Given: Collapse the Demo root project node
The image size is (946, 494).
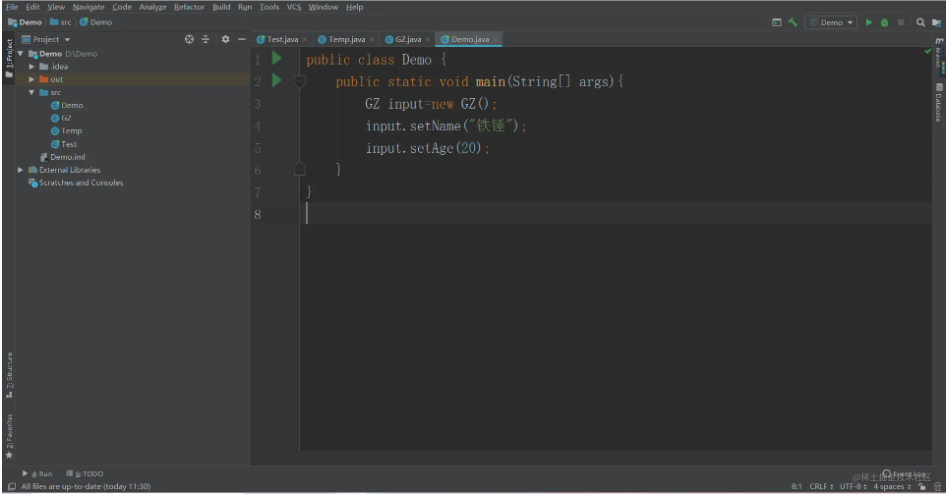Looking at the screenshot, I should (x=21, y=54).
